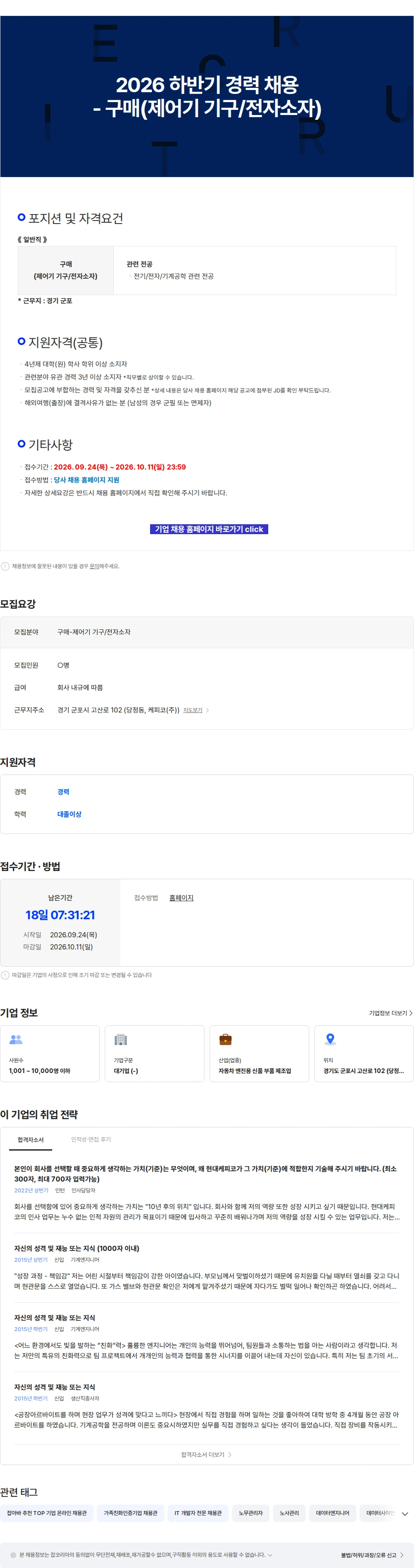The width and height of the screenshot is (414, 1568).
Task: Click the 2022년 상반기 label
Action: [x=31, y=1190]
